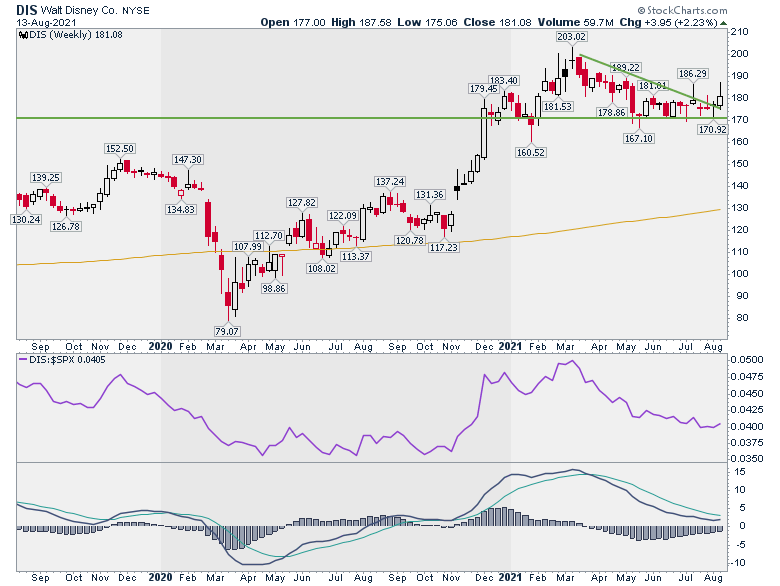
Task: Click the 122.09 price label
Action: tap(342, 215)
